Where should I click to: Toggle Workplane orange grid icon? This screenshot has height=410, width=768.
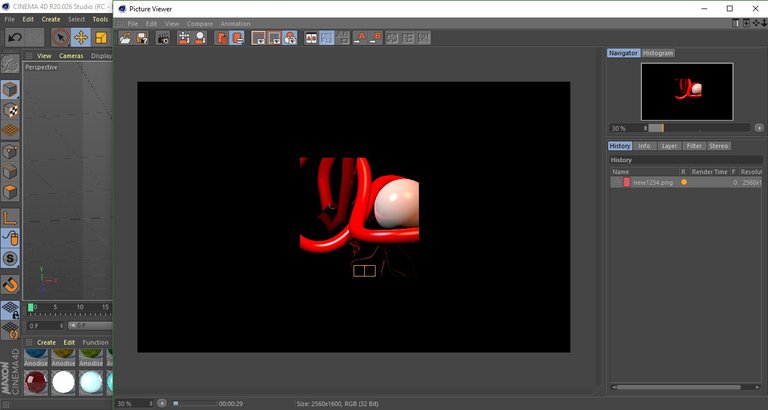pos(10,131)
